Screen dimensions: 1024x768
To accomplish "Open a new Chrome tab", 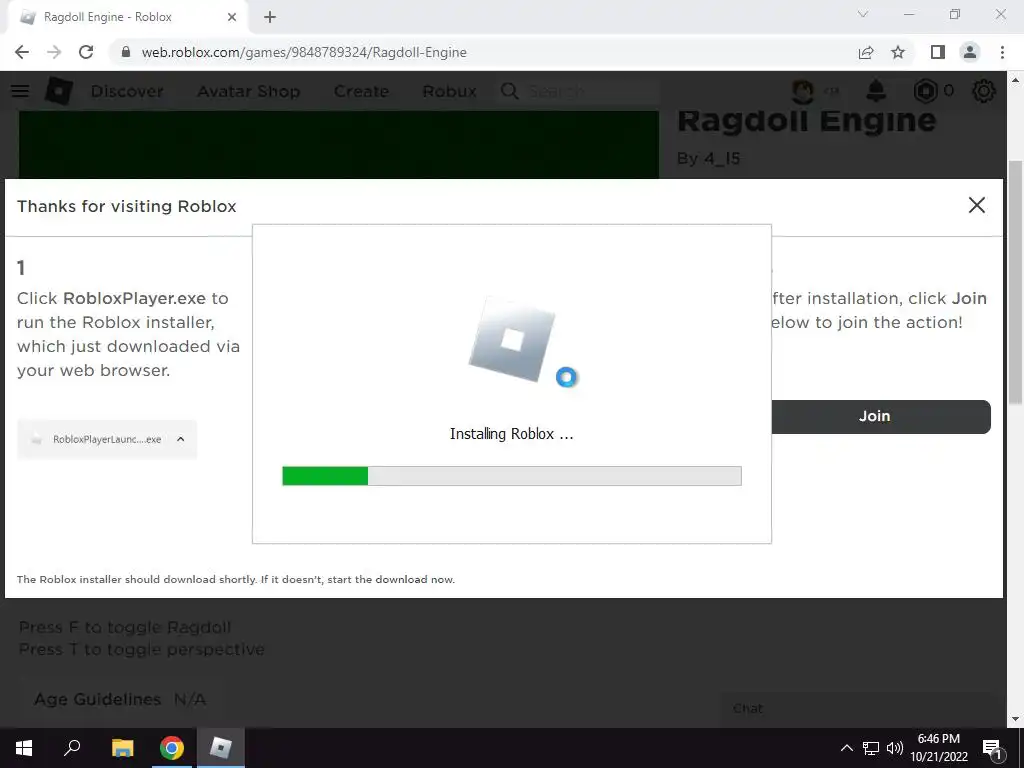I will pyautogui.click(x=270, y=18).
